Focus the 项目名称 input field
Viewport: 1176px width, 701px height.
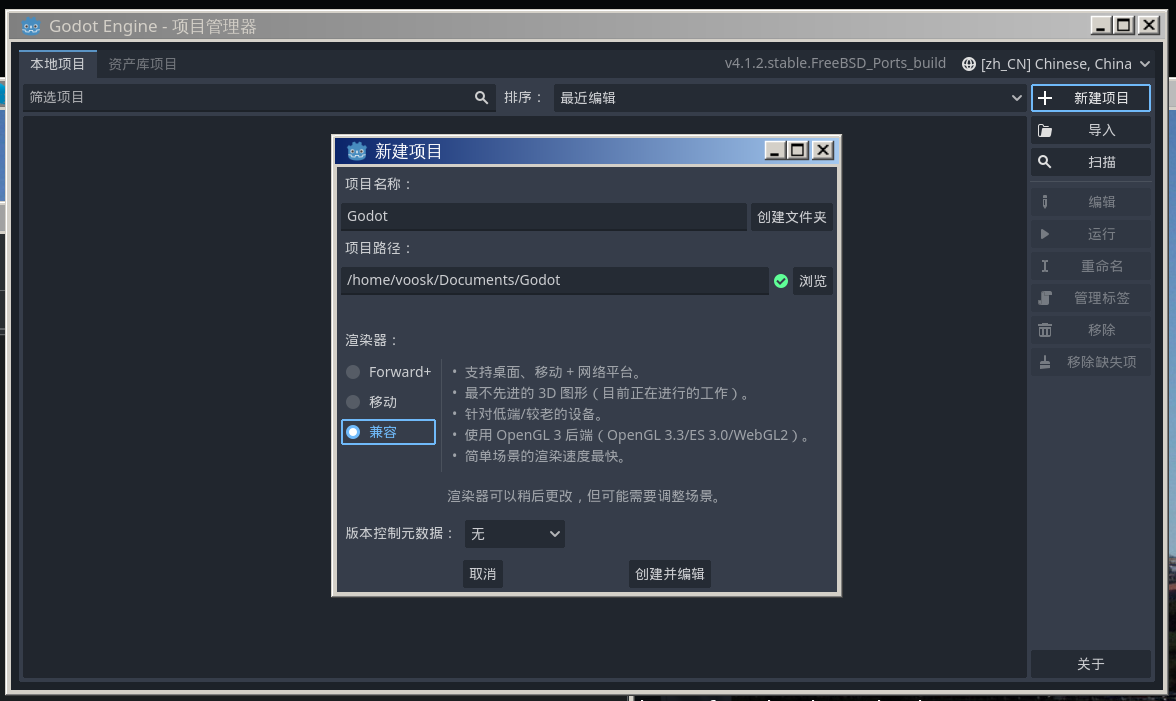point(544,217)
